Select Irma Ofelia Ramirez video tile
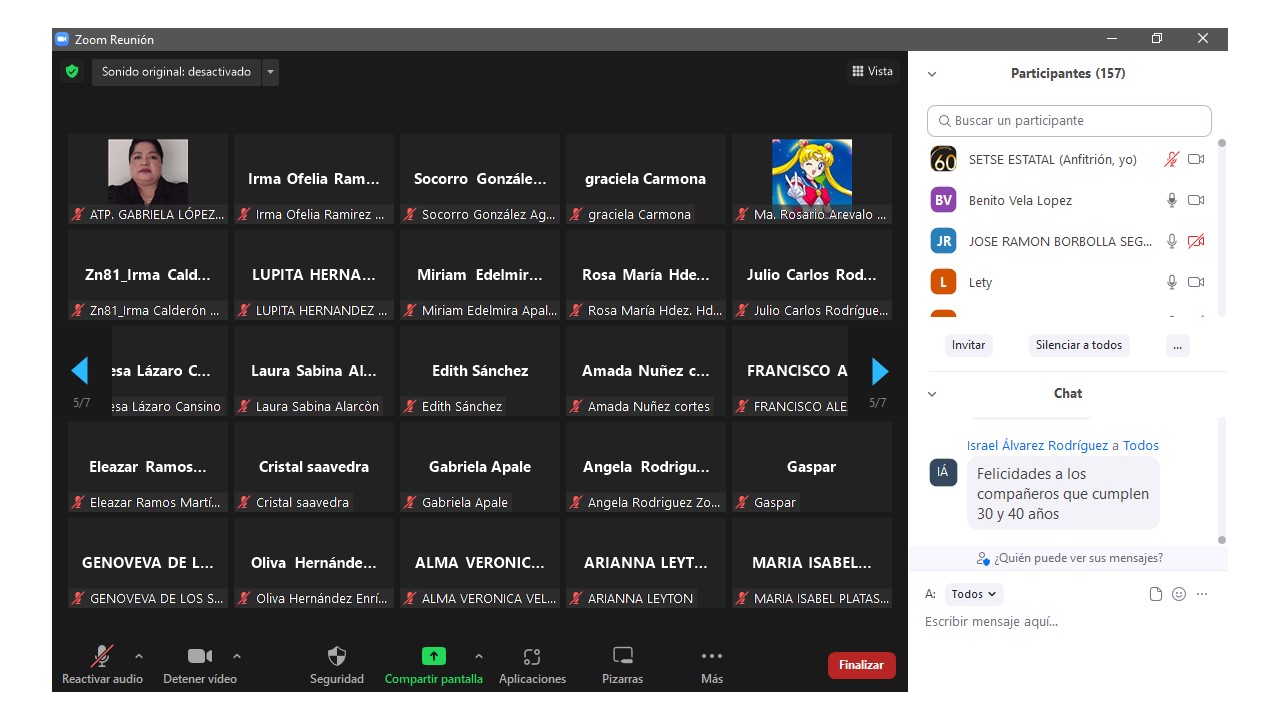Screen dimensions: 1280x720 (x=314, y=180)
